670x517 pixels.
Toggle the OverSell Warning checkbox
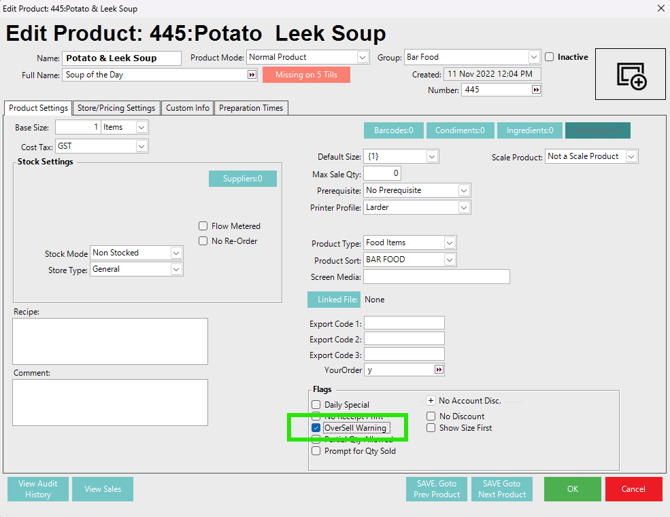[316, 428]
